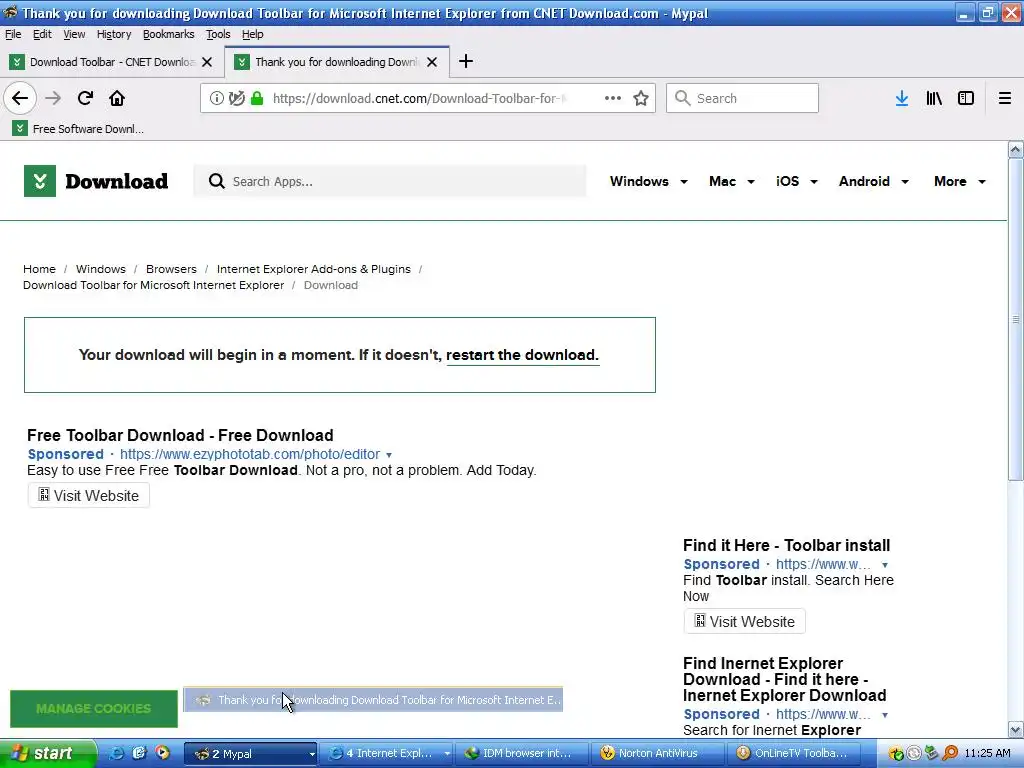The width and height of the screenshot is (1024, 768).
Task: Click the Browsers breadcrumb link
Action: click(171, 269)
